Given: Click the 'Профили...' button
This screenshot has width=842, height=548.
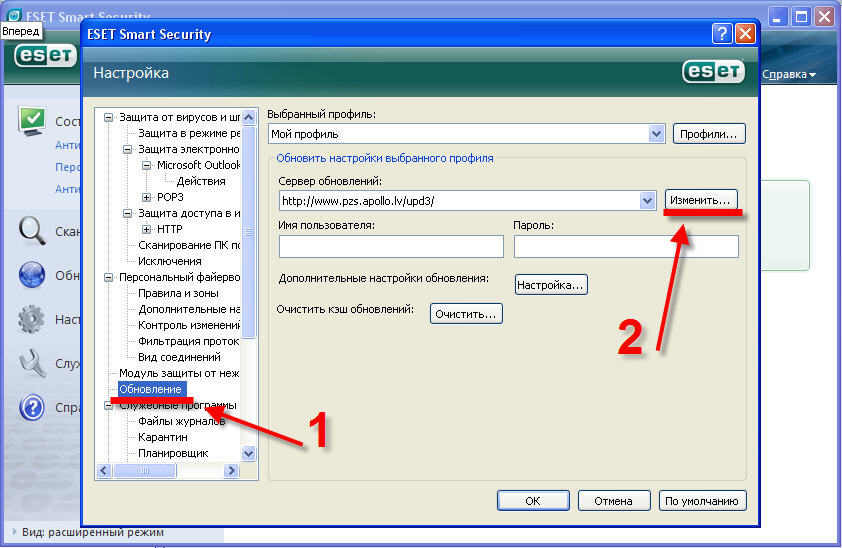Looking at the screenshot, I should pyautogui.click(x=709, y=134).
